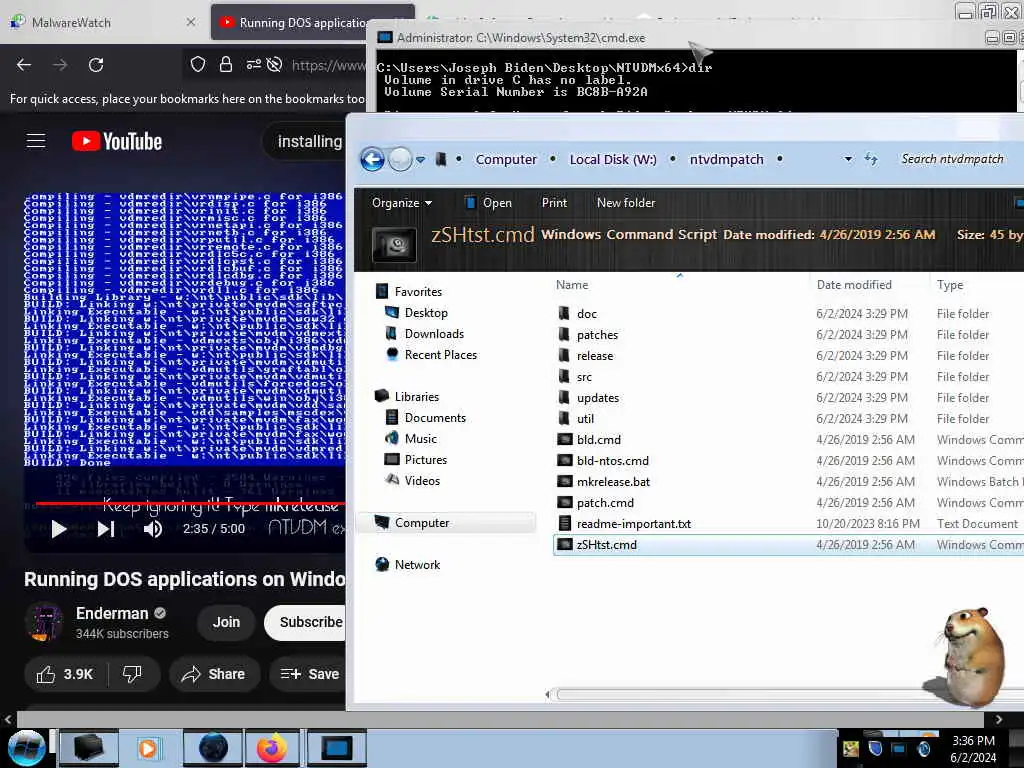Select readme-important.txt file icon
The height and width of the screenshot is (768, 1024).
pyautogui.click(x=564, y=523)
